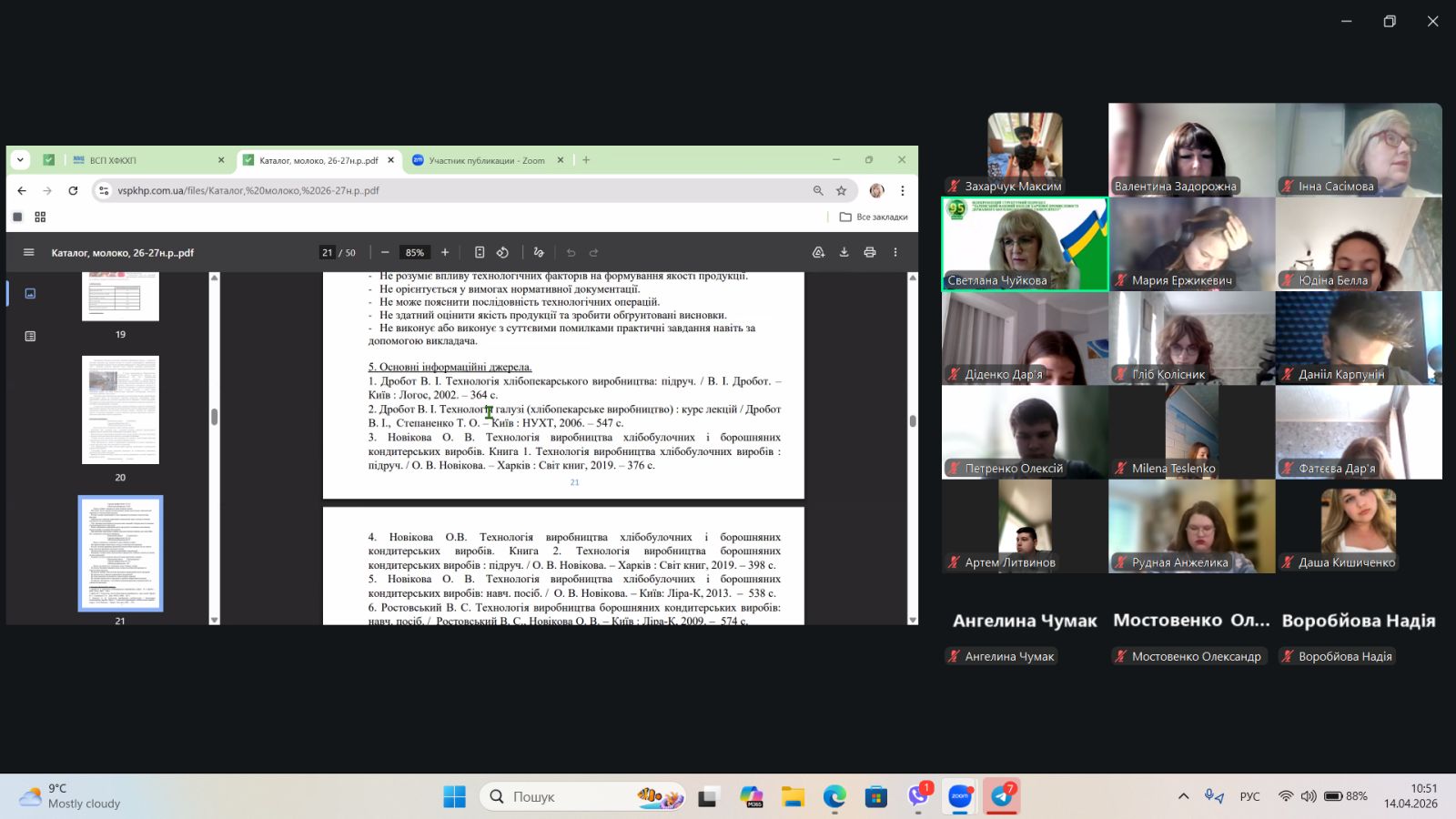Toggle the PDF sidebar with hamburger menu
Viewport: 1456px width, 819px height.
click(29, 253)
